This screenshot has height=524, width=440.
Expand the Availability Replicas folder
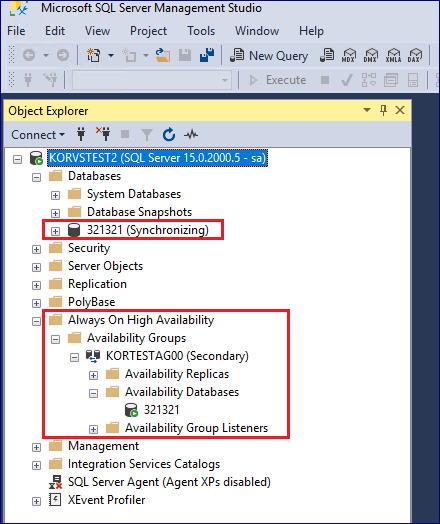coord(94,376)
